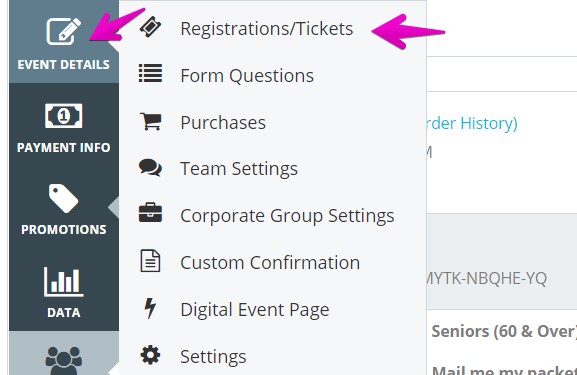Click the lightning bolt icon for Digital Event Page
The height and width of the screenshot is (375, 577).
(150, 308)
